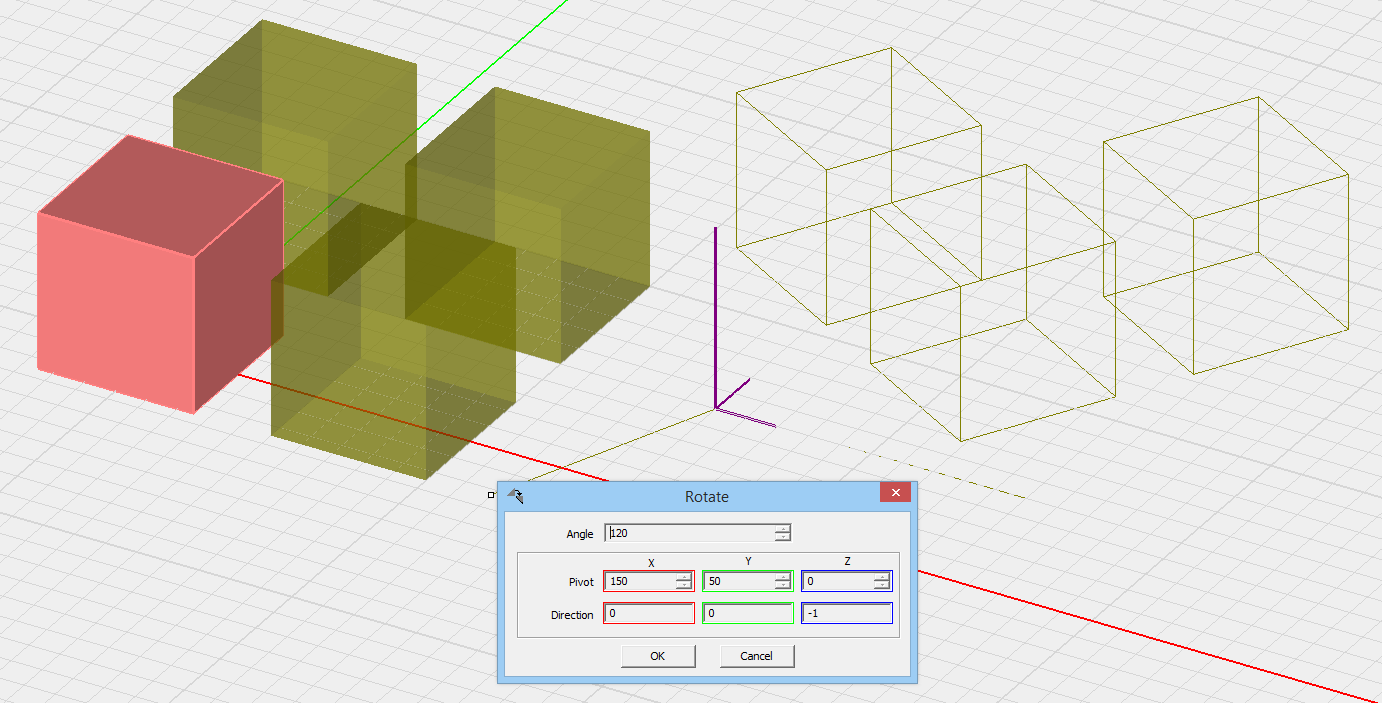Screen dimensions: 1382x703
Task: Click the Direction Z field showing -1
Action: pos(846,614)
